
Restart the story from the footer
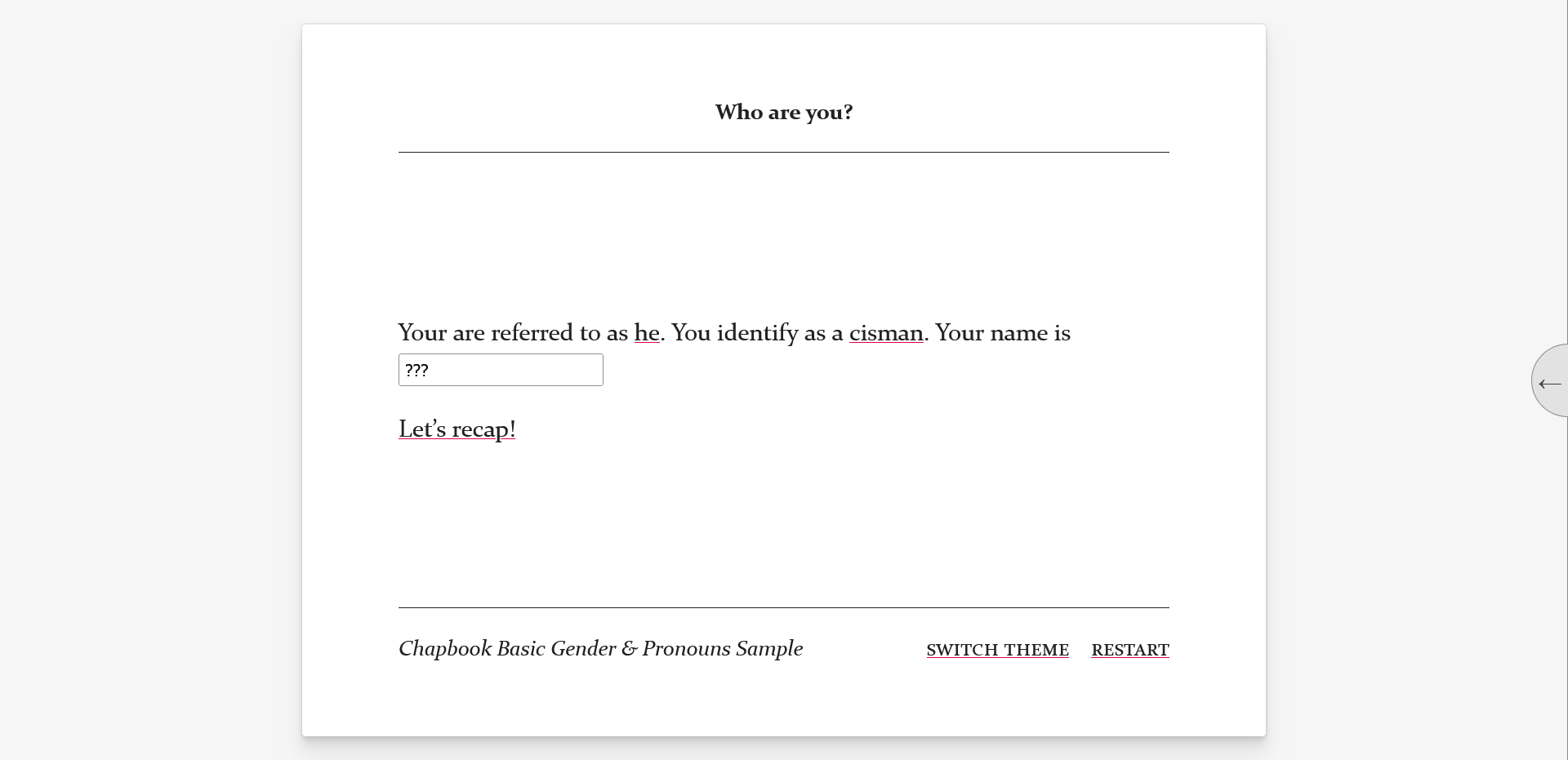point(1129,650)
